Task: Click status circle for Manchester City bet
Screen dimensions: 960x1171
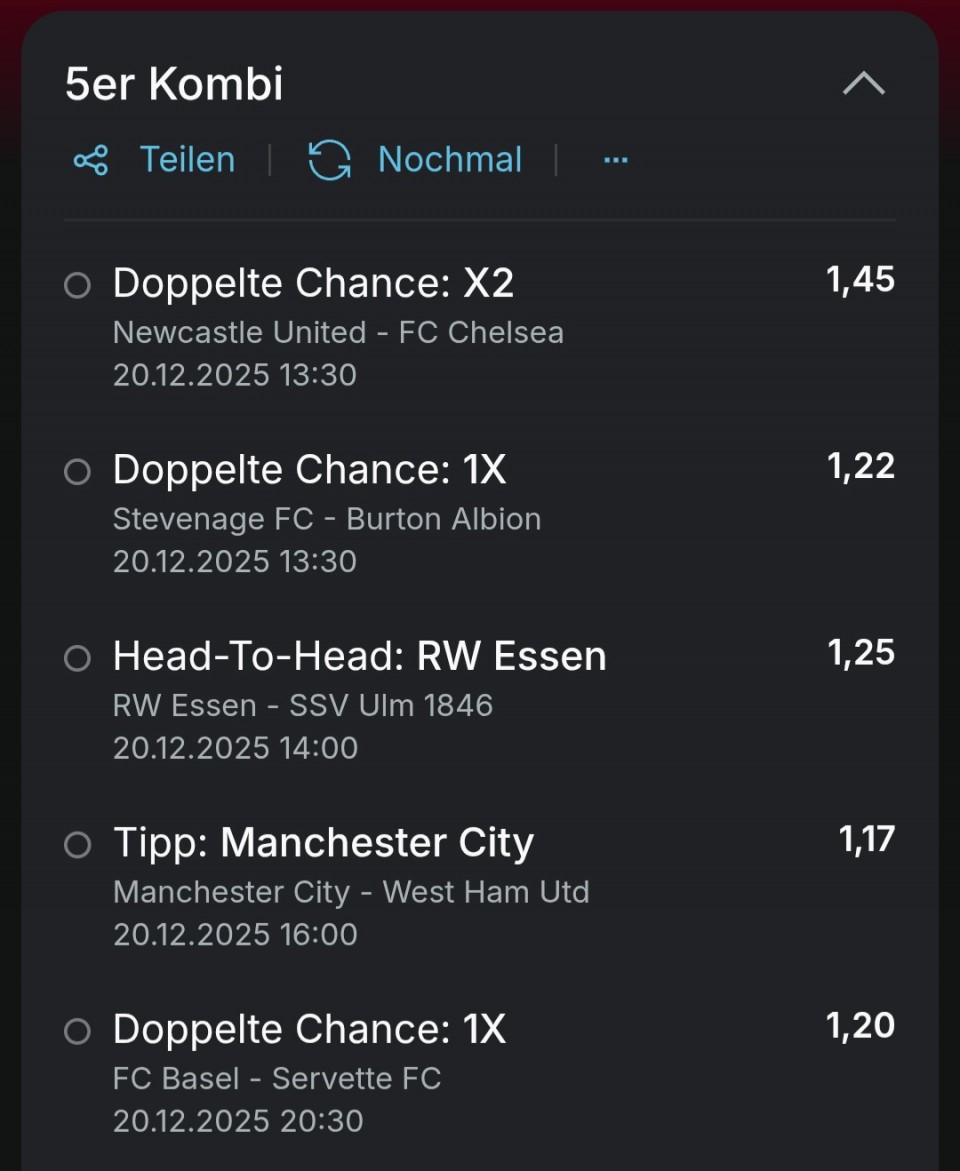Action: (77, 845)
